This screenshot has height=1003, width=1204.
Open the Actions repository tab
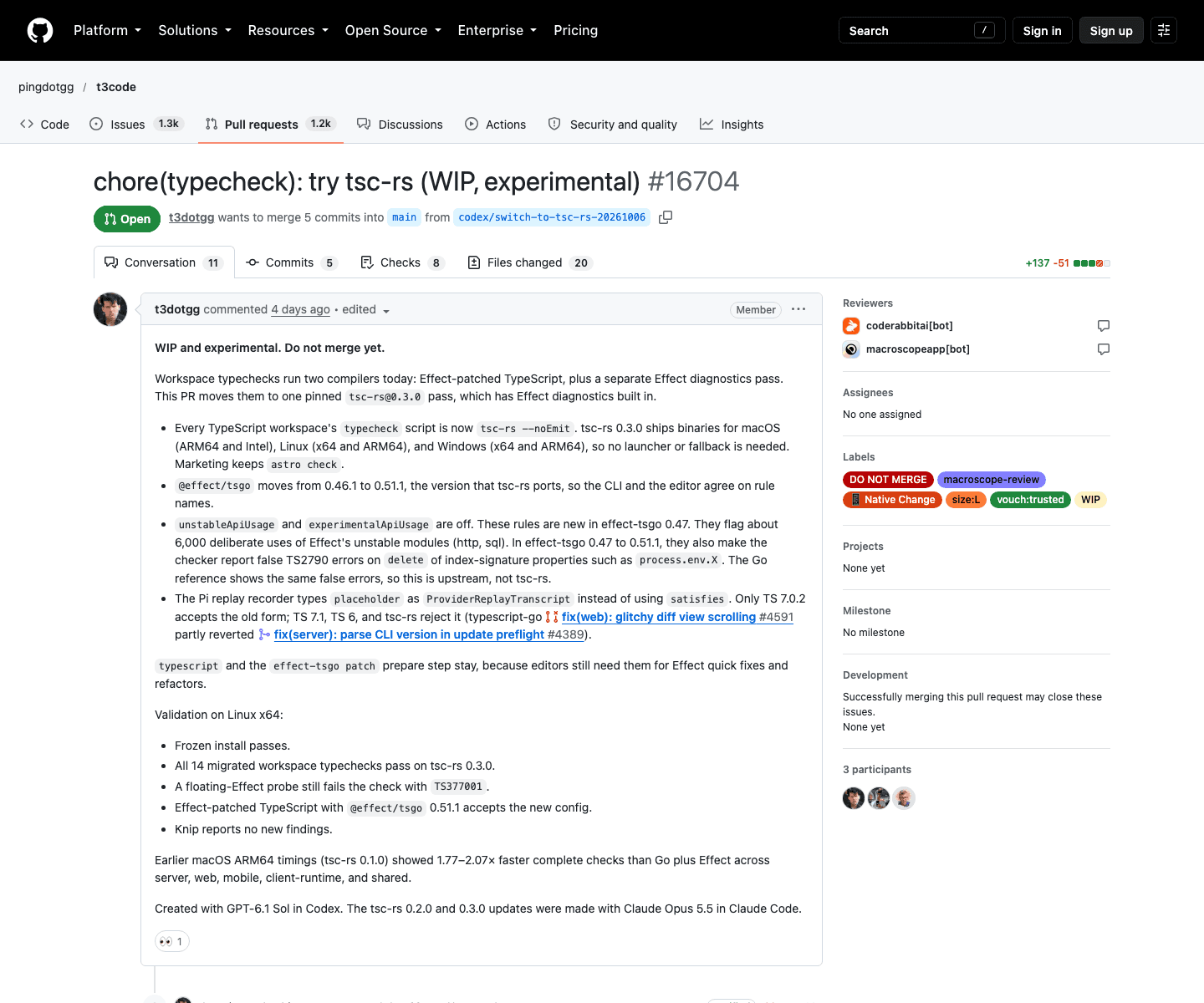pyautogui.click(x=496, y=124)
